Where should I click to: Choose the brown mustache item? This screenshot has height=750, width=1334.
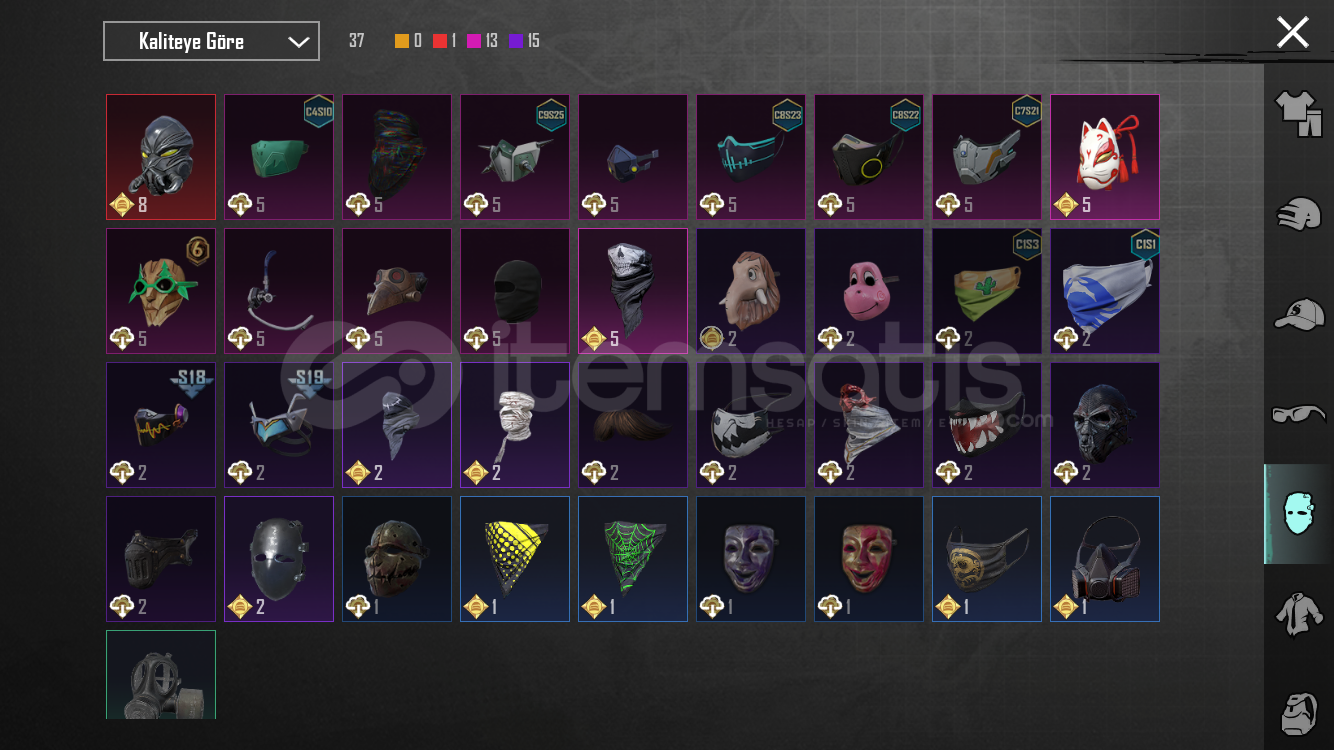633,425
